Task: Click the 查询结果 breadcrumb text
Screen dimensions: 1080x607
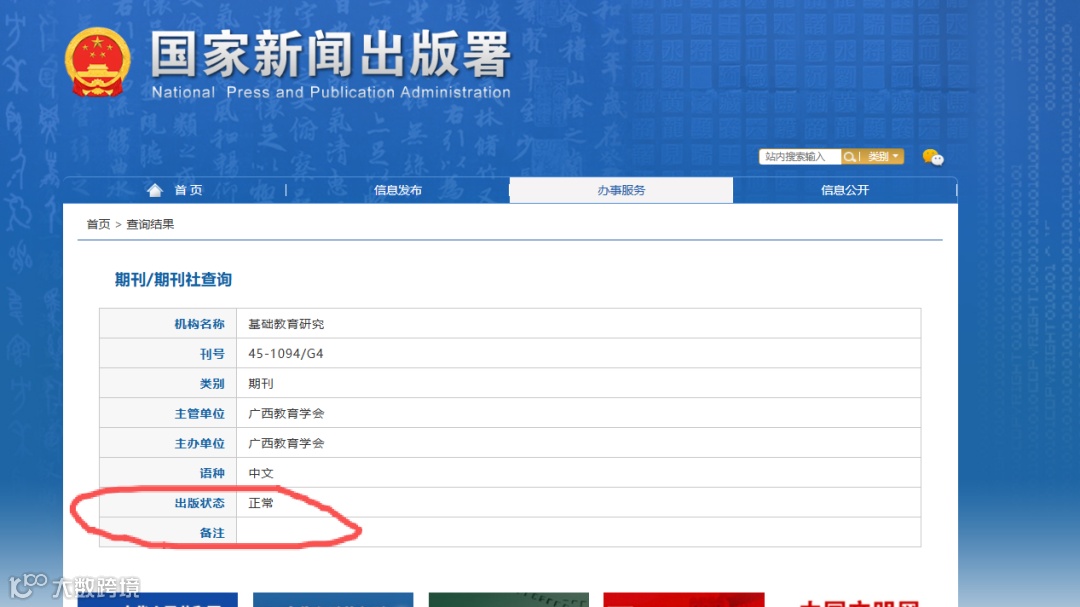Action: [150, 224]
